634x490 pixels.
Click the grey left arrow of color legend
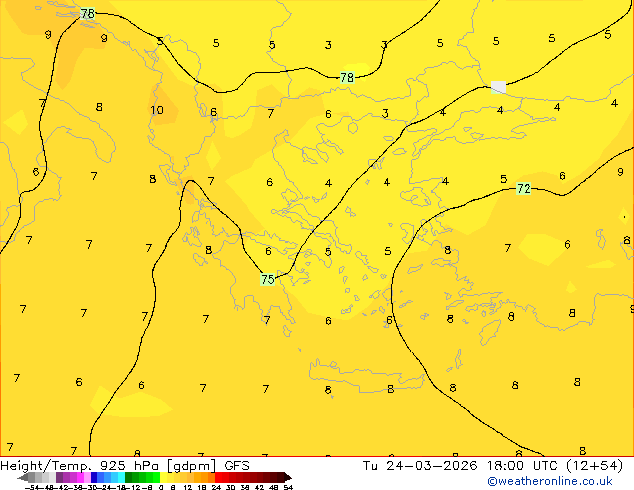pyautogui.click(x=23, y=477)
